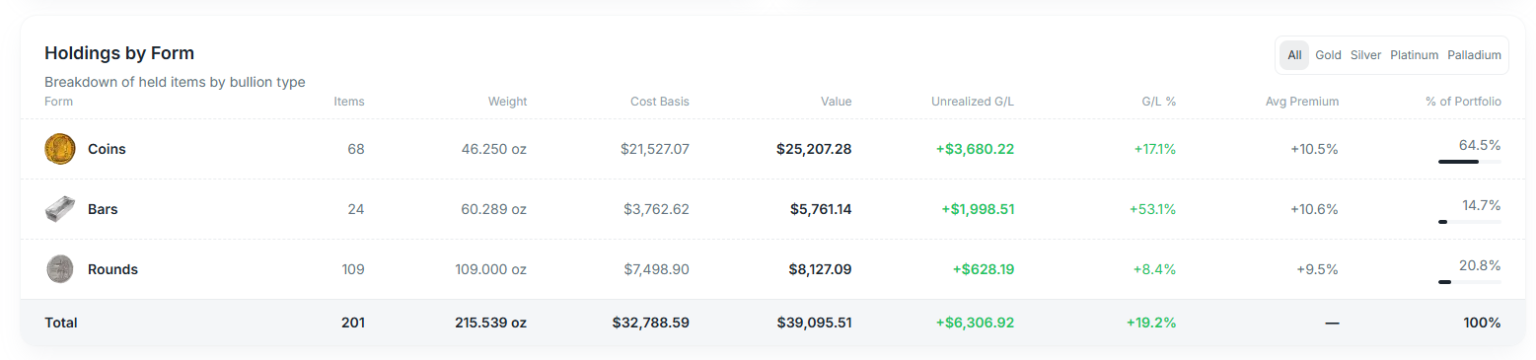Click the gold coin icon for Coins
Image resolution: width=1536 pixels, height=360 pixels.
pos(60,149)
